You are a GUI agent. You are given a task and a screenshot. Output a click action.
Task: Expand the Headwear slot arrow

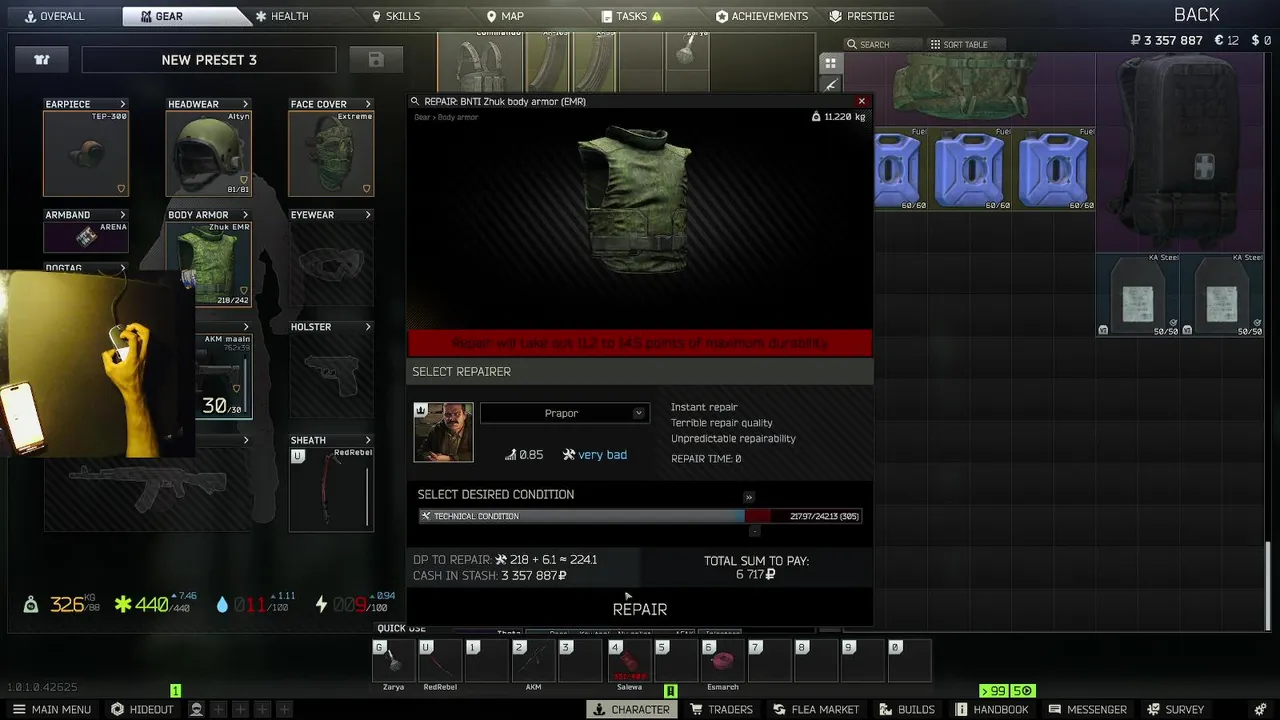[x=245, y=104]
